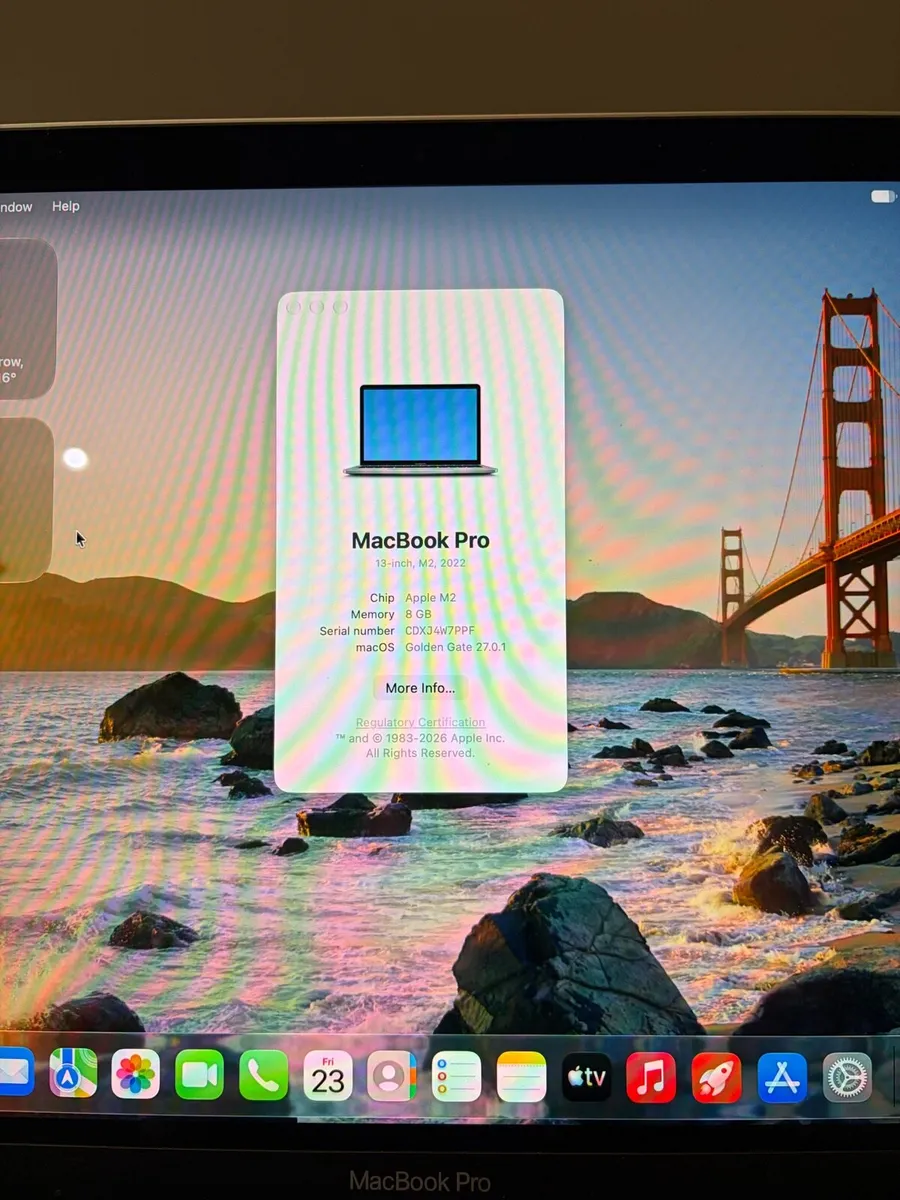Click the Chip value Apple M2

[431, 598]
